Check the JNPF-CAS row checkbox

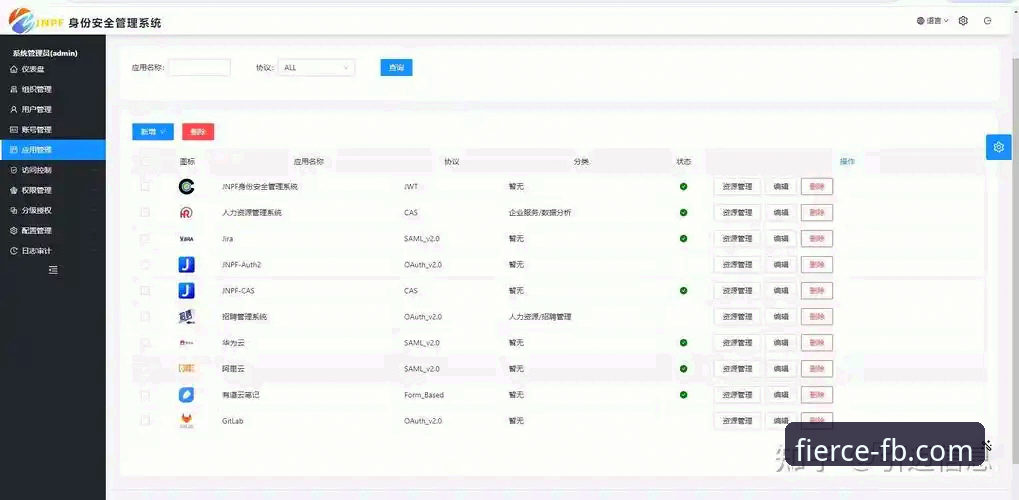coord(145,291)
